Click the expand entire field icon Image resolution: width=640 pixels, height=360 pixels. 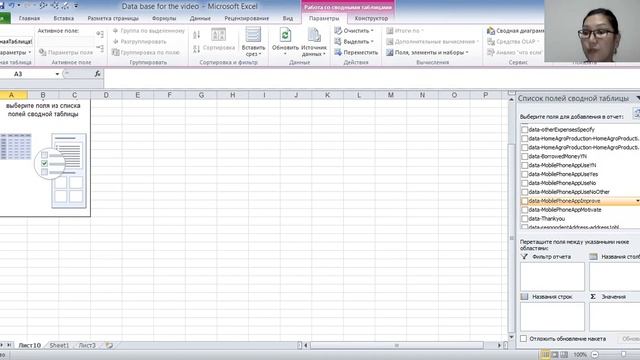[x=100, y=34]
